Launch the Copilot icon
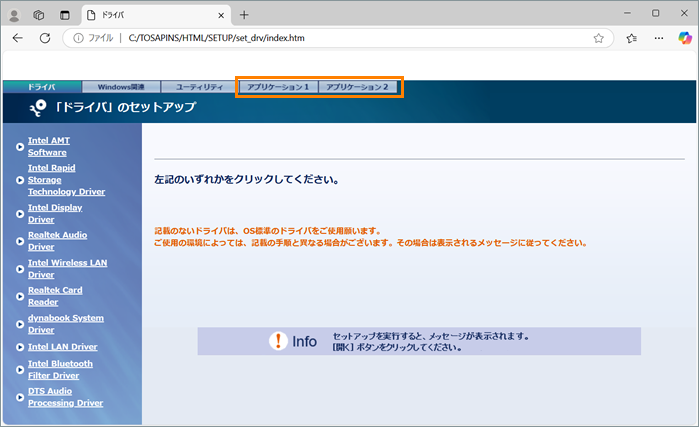The width and height of the screenshot is (699, 427). (x=685, y=38)
